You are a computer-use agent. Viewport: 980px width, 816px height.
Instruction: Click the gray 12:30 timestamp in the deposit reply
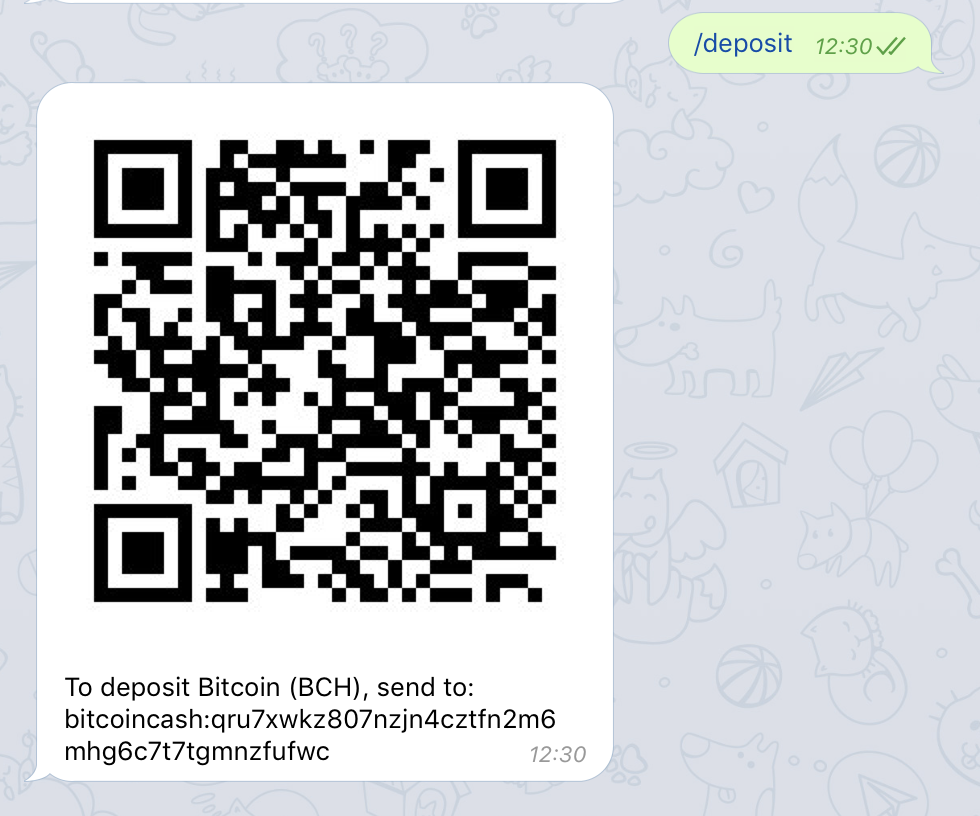[x=558, y=755]
